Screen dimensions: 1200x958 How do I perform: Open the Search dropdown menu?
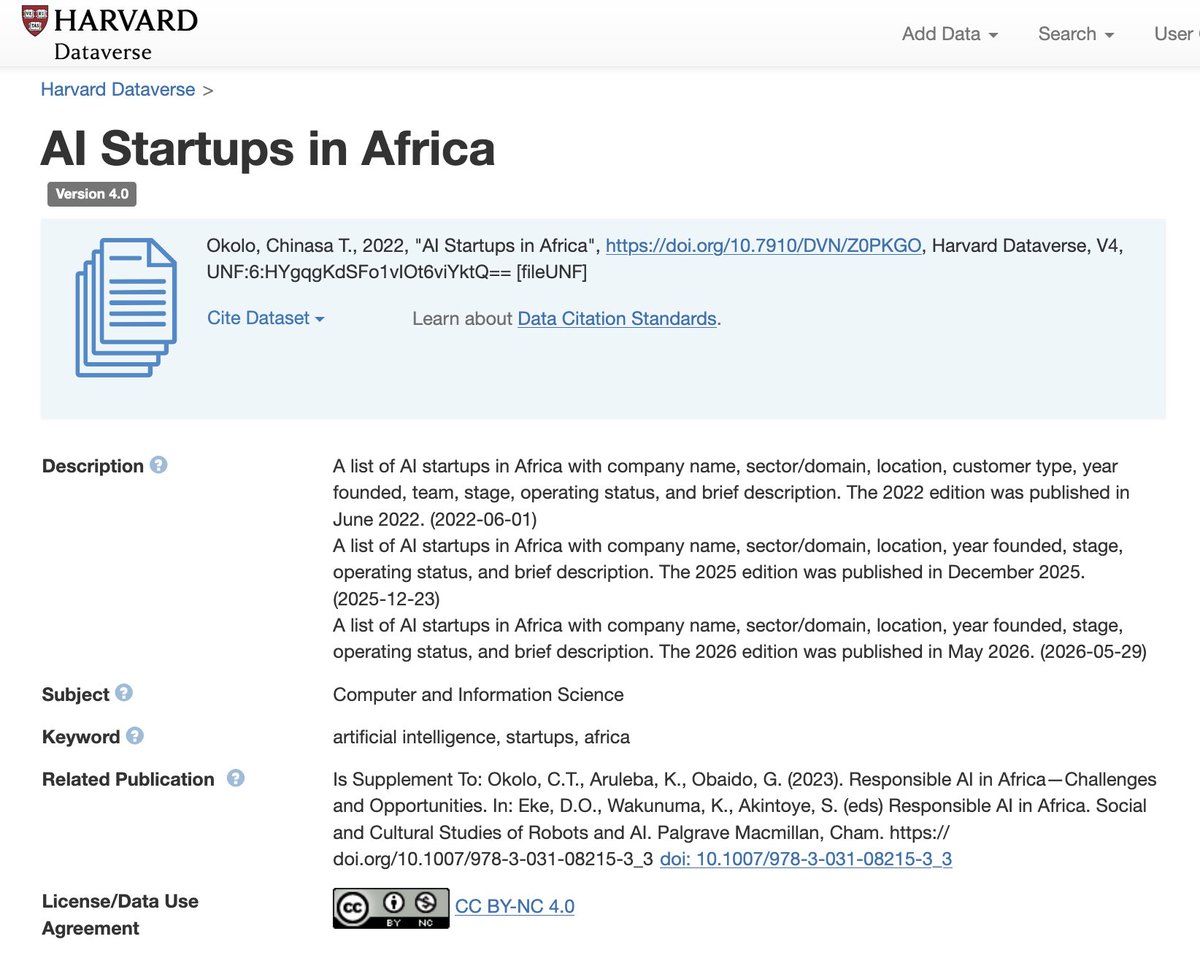pyautogui.click(x=1076, y=34)
